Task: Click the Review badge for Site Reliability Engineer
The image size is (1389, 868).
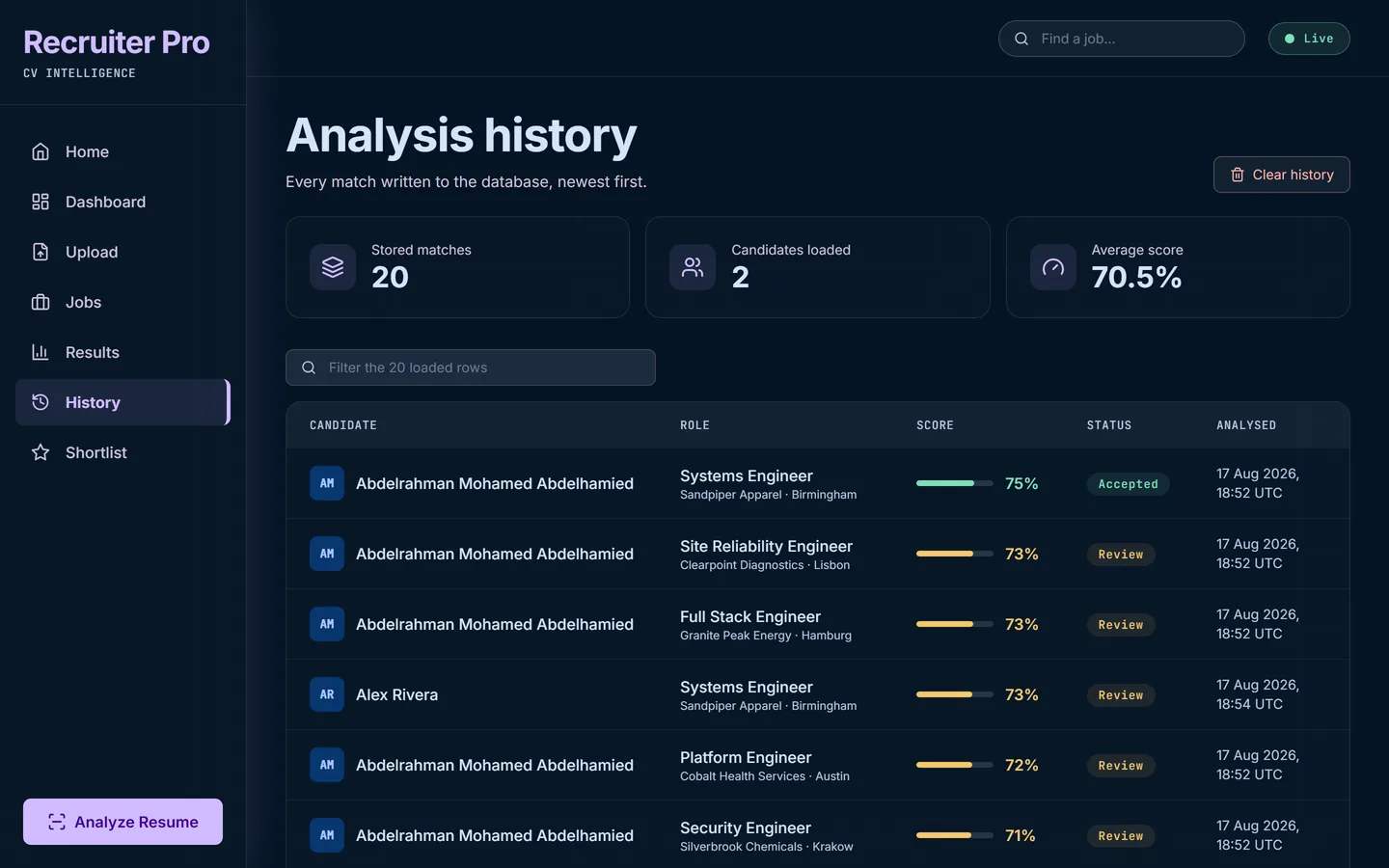Action: point(1121,555)
